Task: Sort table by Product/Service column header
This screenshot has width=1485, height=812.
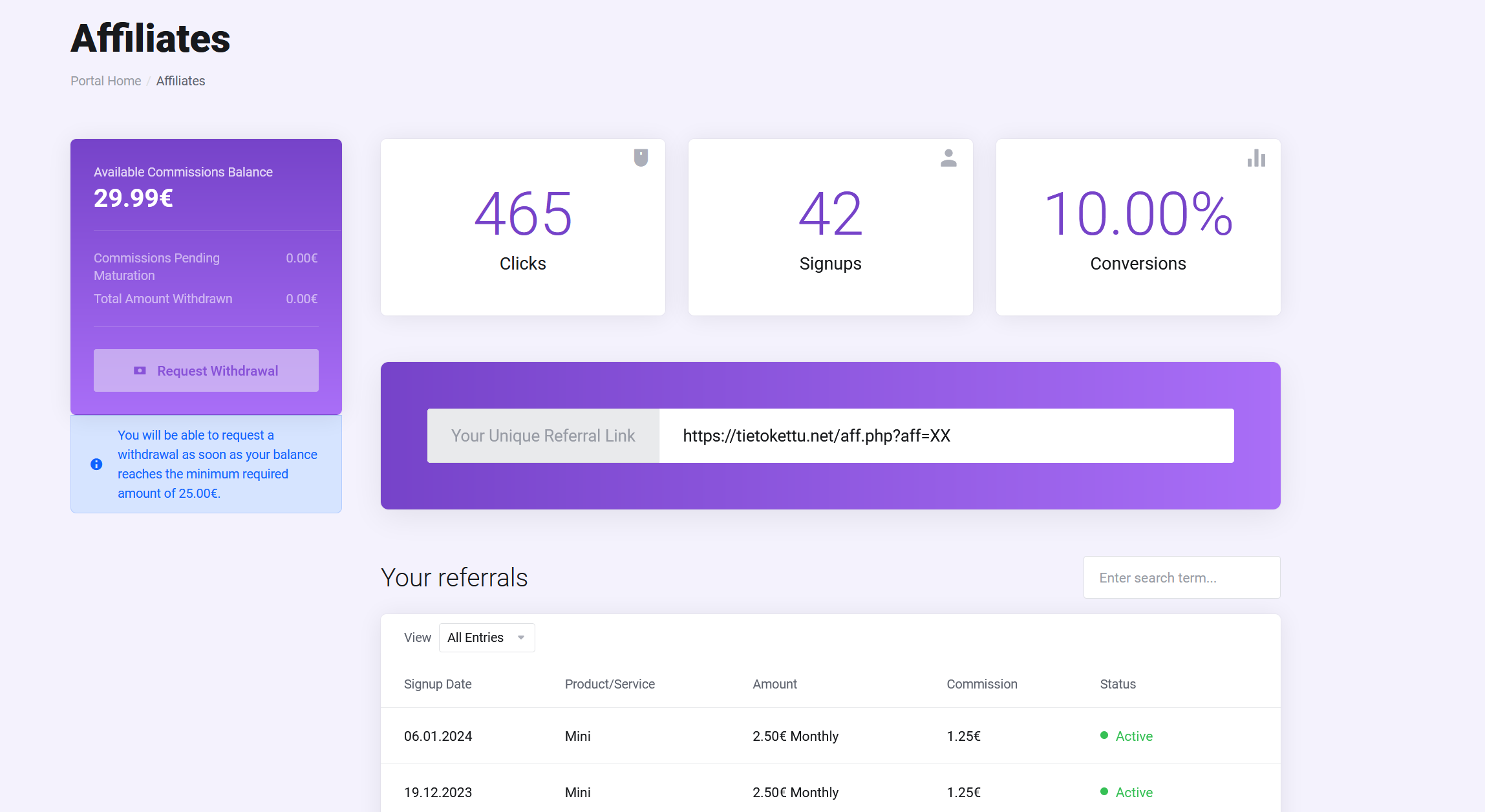Action: 610,684
